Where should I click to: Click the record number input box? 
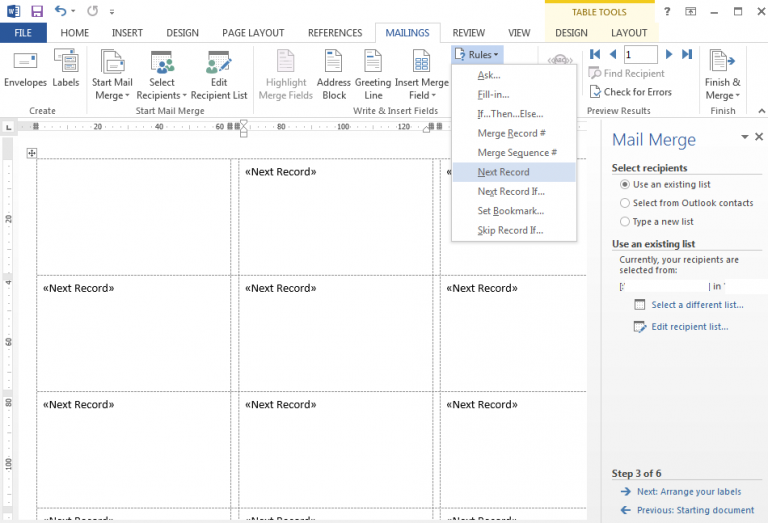641,55
